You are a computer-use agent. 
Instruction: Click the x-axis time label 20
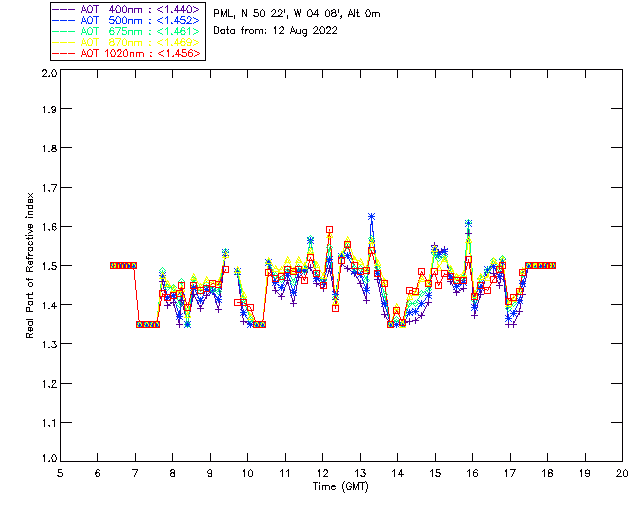click(x=622, y=473)
